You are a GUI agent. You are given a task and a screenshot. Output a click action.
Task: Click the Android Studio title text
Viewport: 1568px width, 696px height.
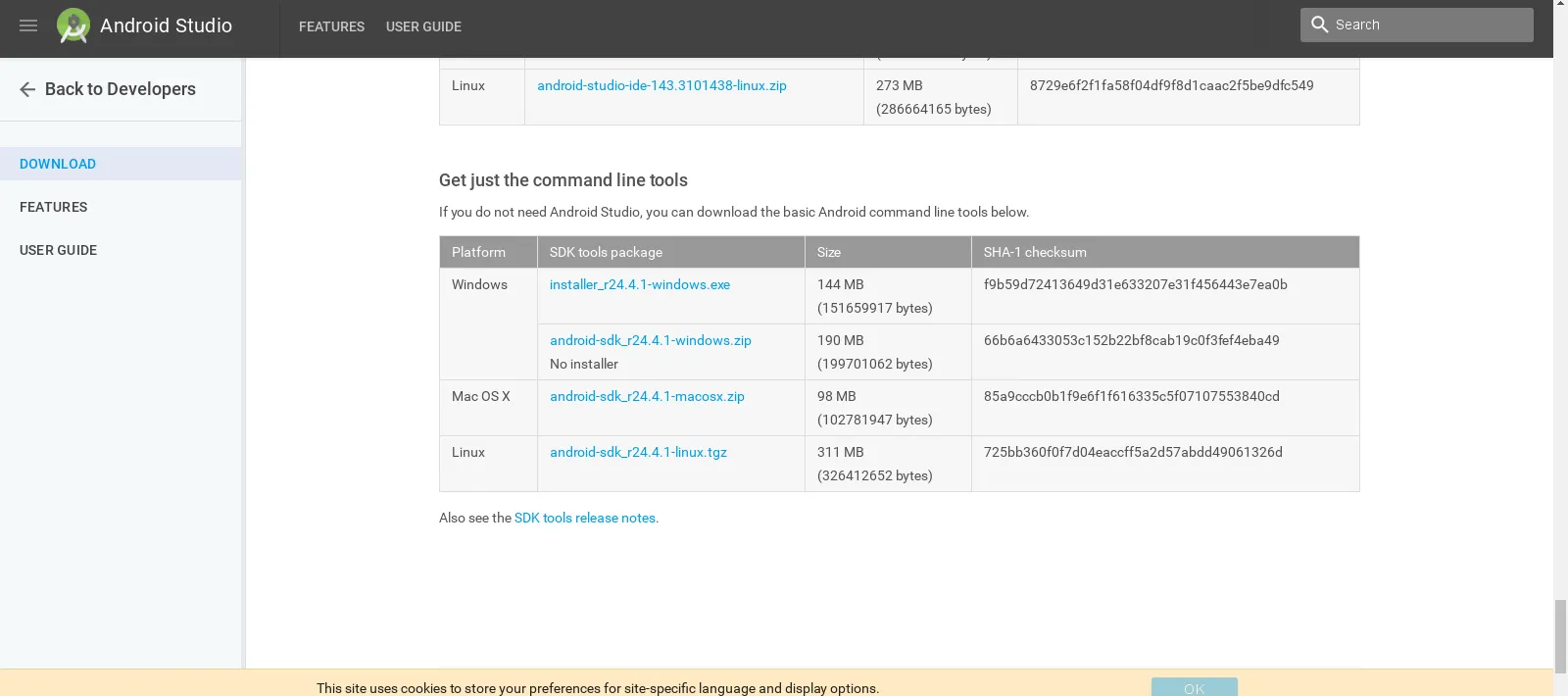coord(166,25)
